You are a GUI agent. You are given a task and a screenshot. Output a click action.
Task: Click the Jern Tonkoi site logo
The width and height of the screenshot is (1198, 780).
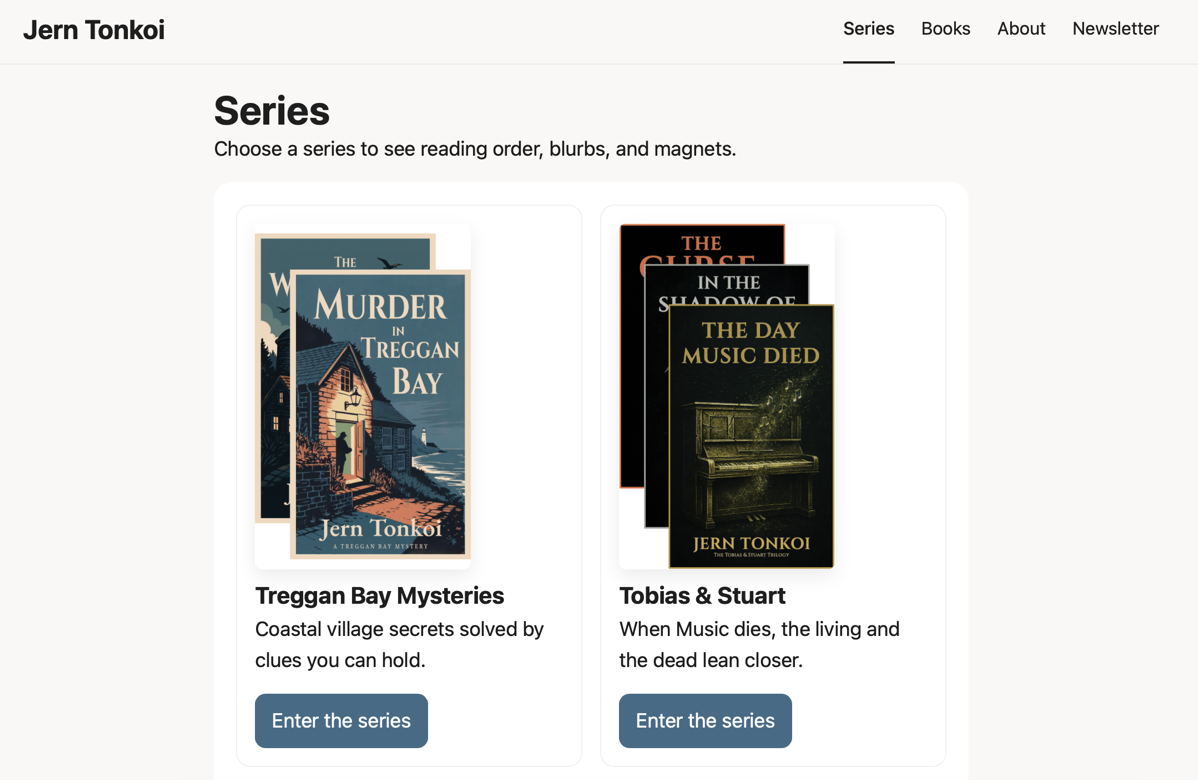pos(93,29)
